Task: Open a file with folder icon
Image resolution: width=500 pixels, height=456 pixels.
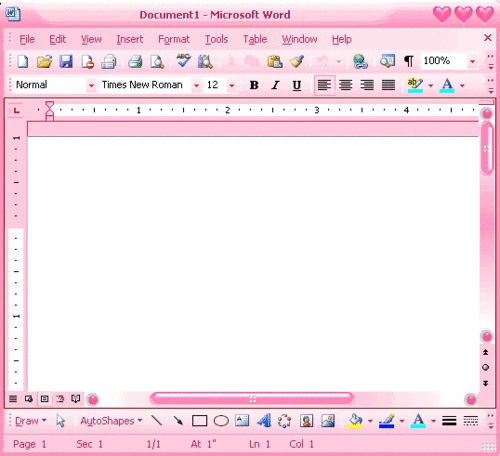Action: [44, 62]
